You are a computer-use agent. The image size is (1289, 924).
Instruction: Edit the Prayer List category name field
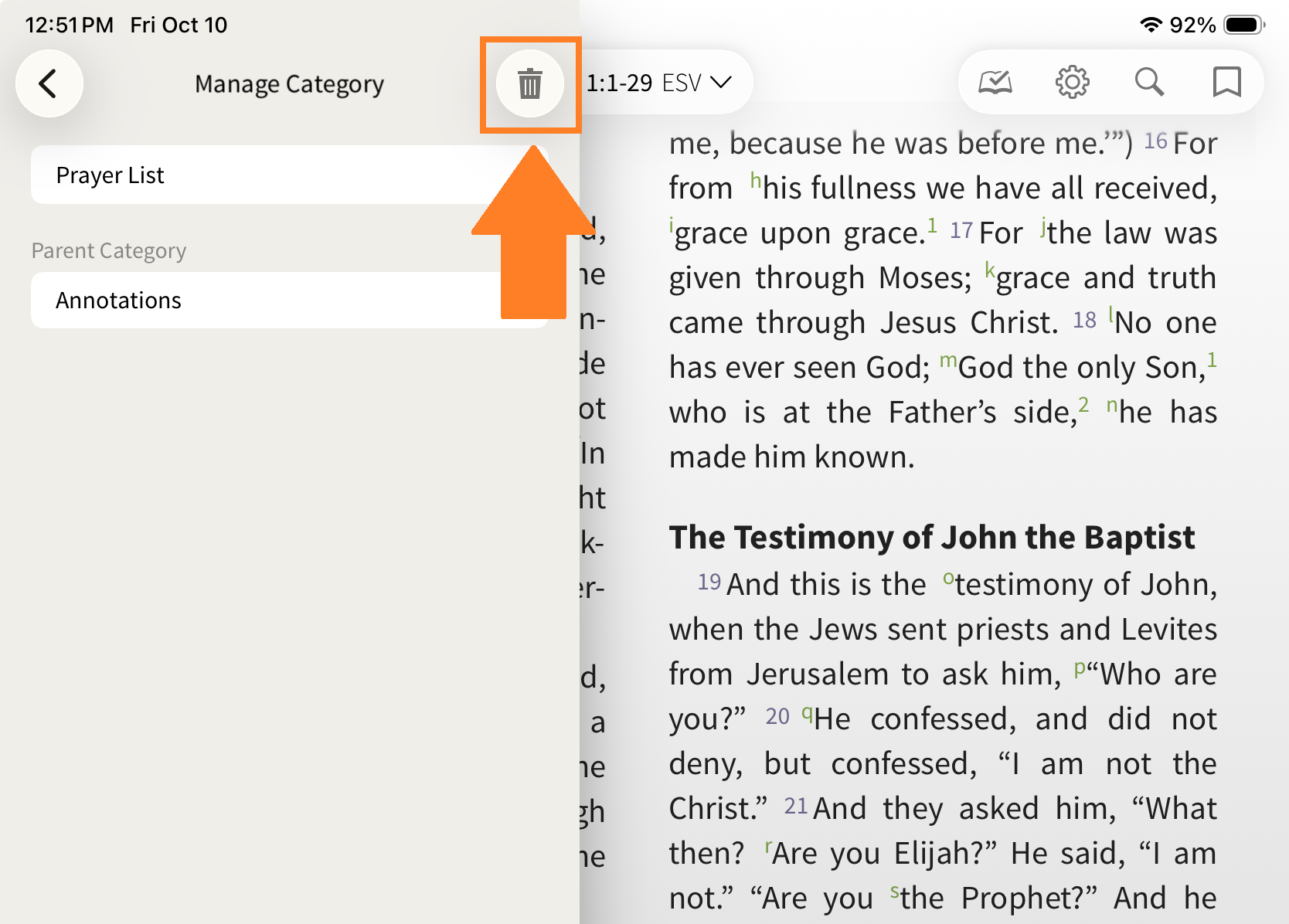(289, 175)
